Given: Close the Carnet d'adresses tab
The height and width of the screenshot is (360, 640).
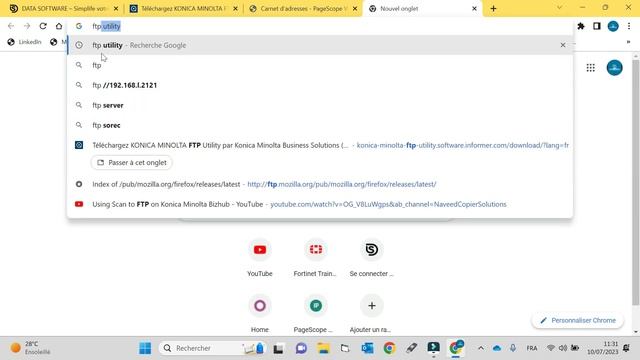Looking at the screenshot, I should pyautogui.click(x=355, y=9).
